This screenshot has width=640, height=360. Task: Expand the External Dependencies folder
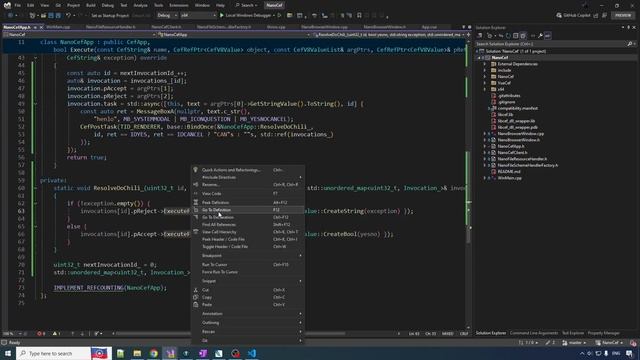pyautogui.click(x=485, y=64)
